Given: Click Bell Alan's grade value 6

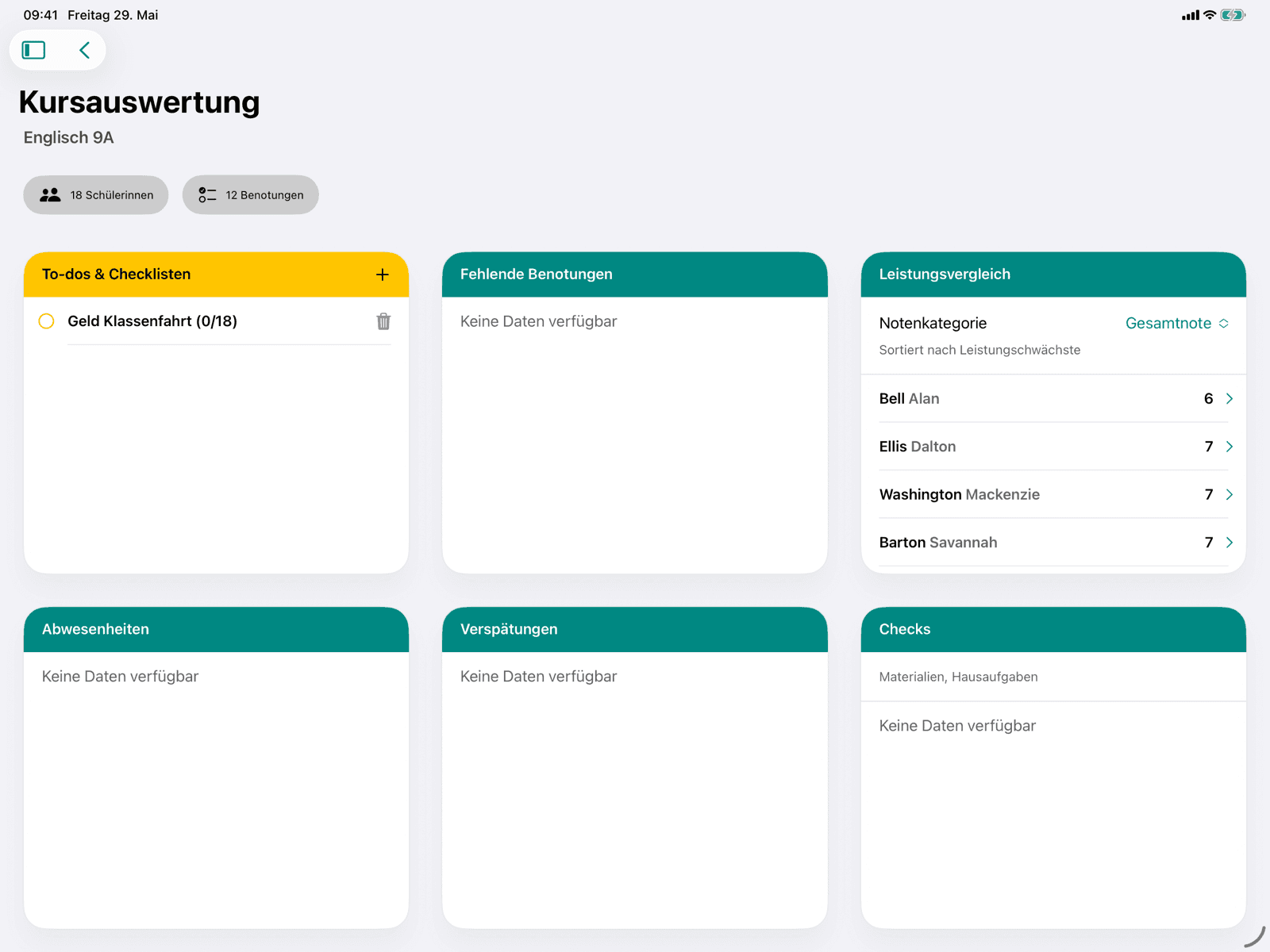Looking at the screenshot, I should 1208,398.
